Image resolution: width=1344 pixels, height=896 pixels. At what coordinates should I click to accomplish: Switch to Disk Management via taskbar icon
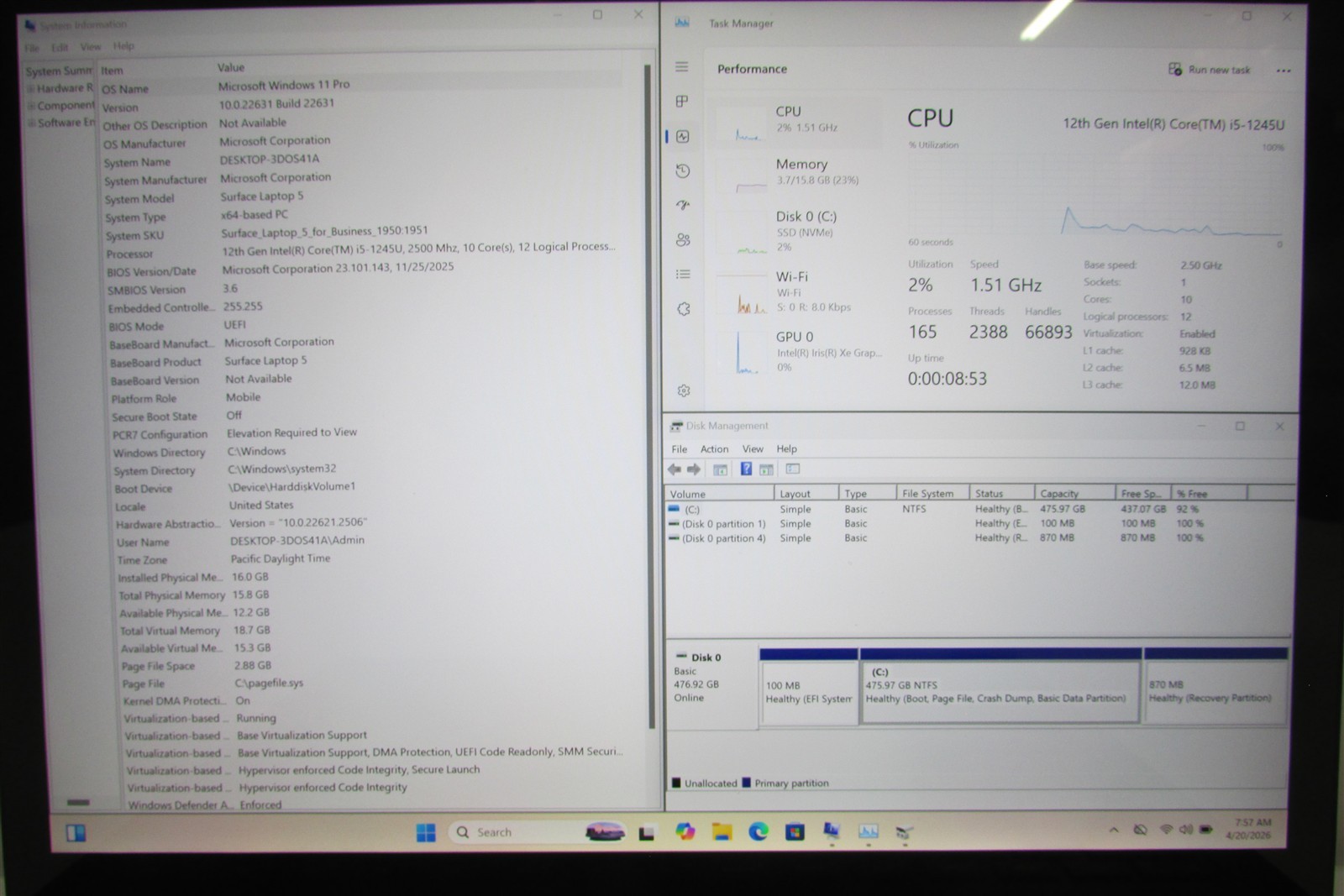pos(904,832)
